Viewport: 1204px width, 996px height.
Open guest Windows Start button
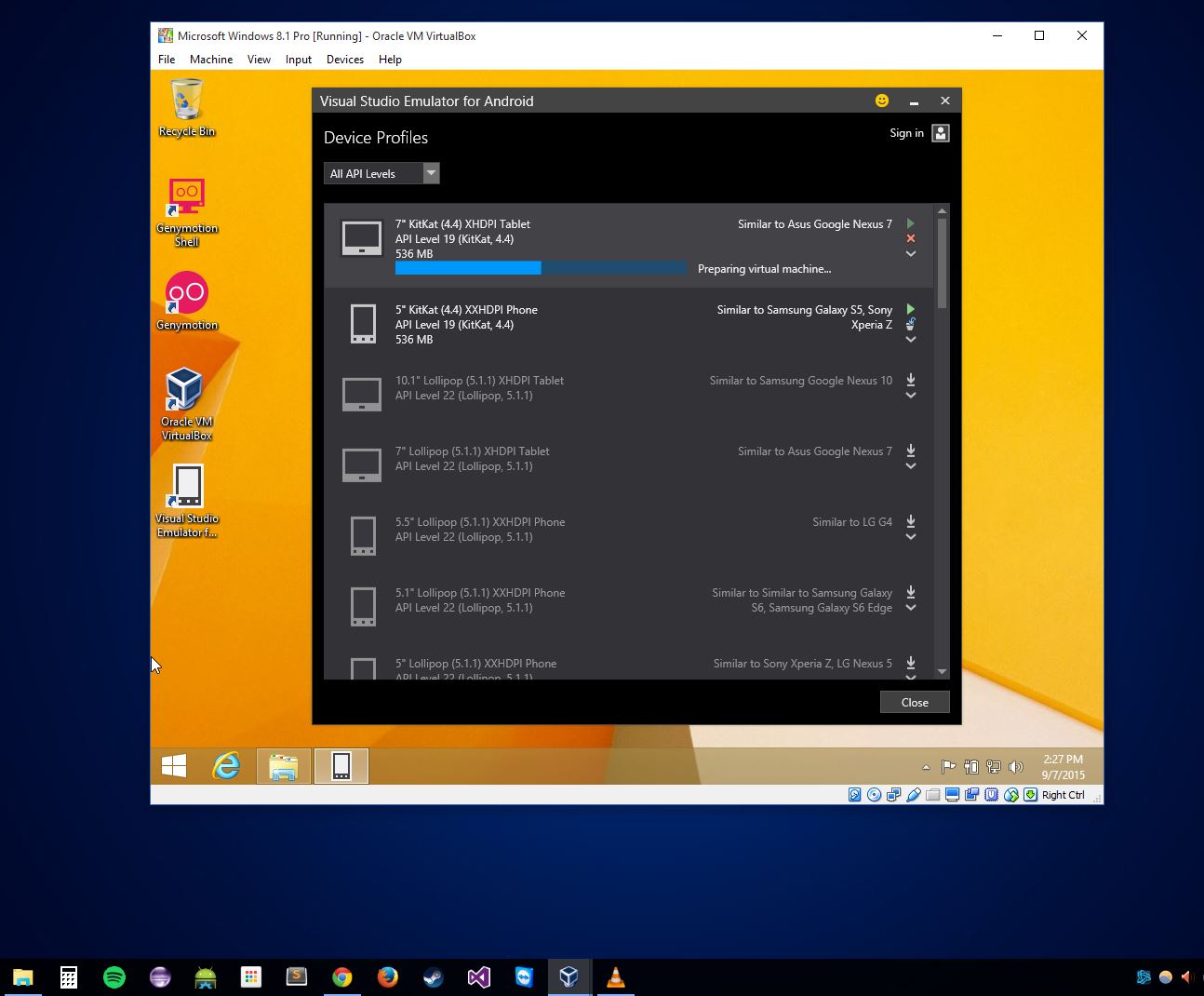point(174,766)
